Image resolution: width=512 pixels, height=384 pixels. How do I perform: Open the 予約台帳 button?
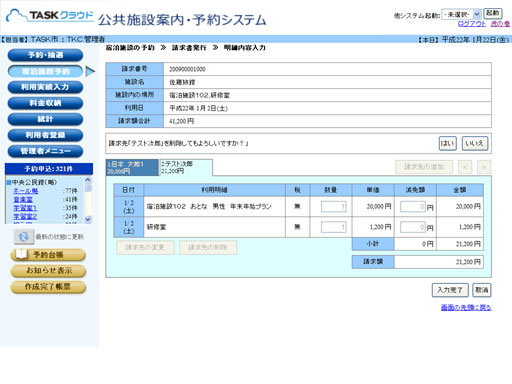coord(48,255)
